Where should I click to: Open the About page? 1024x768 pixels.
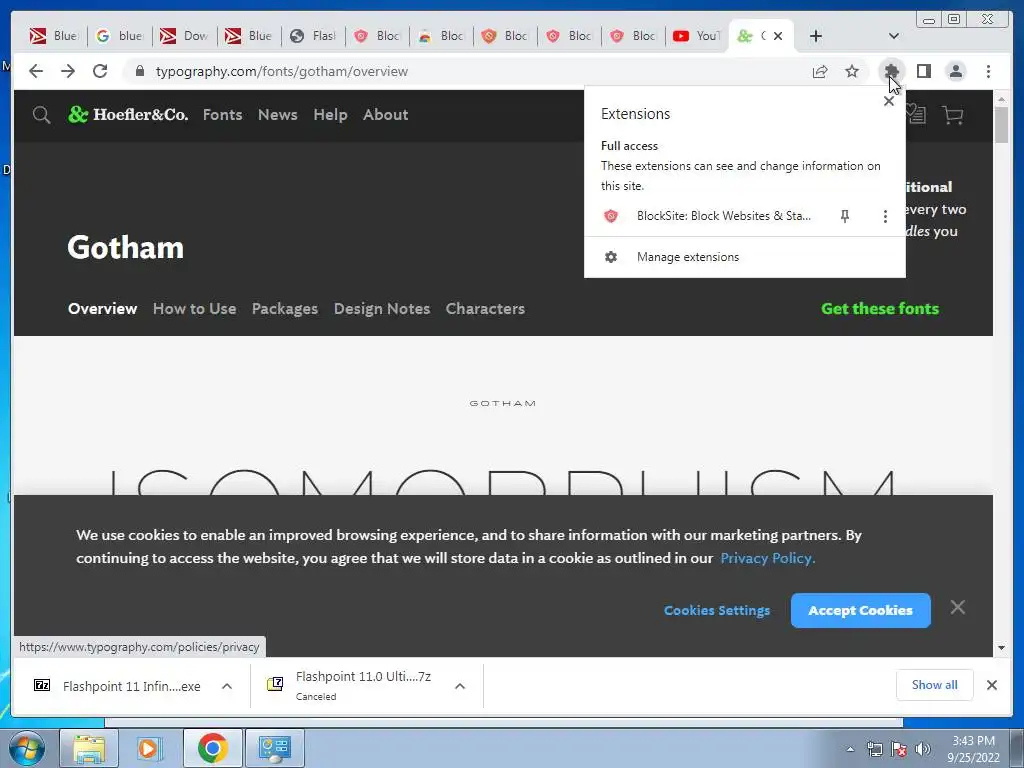pos(385,115)
